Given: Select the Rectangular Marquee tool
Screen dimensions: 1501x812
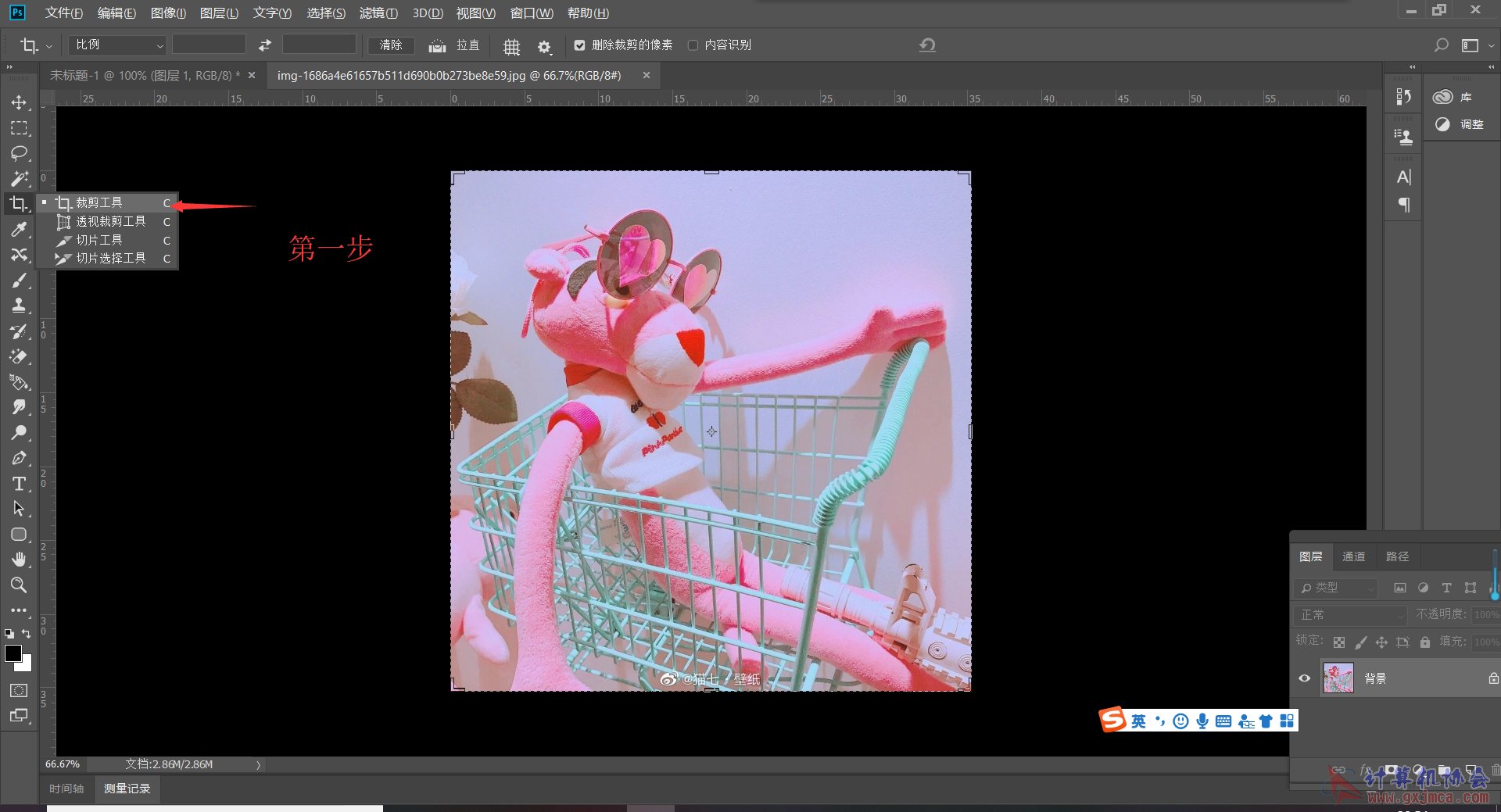Looking at the screenshot, I should point(19,128).
